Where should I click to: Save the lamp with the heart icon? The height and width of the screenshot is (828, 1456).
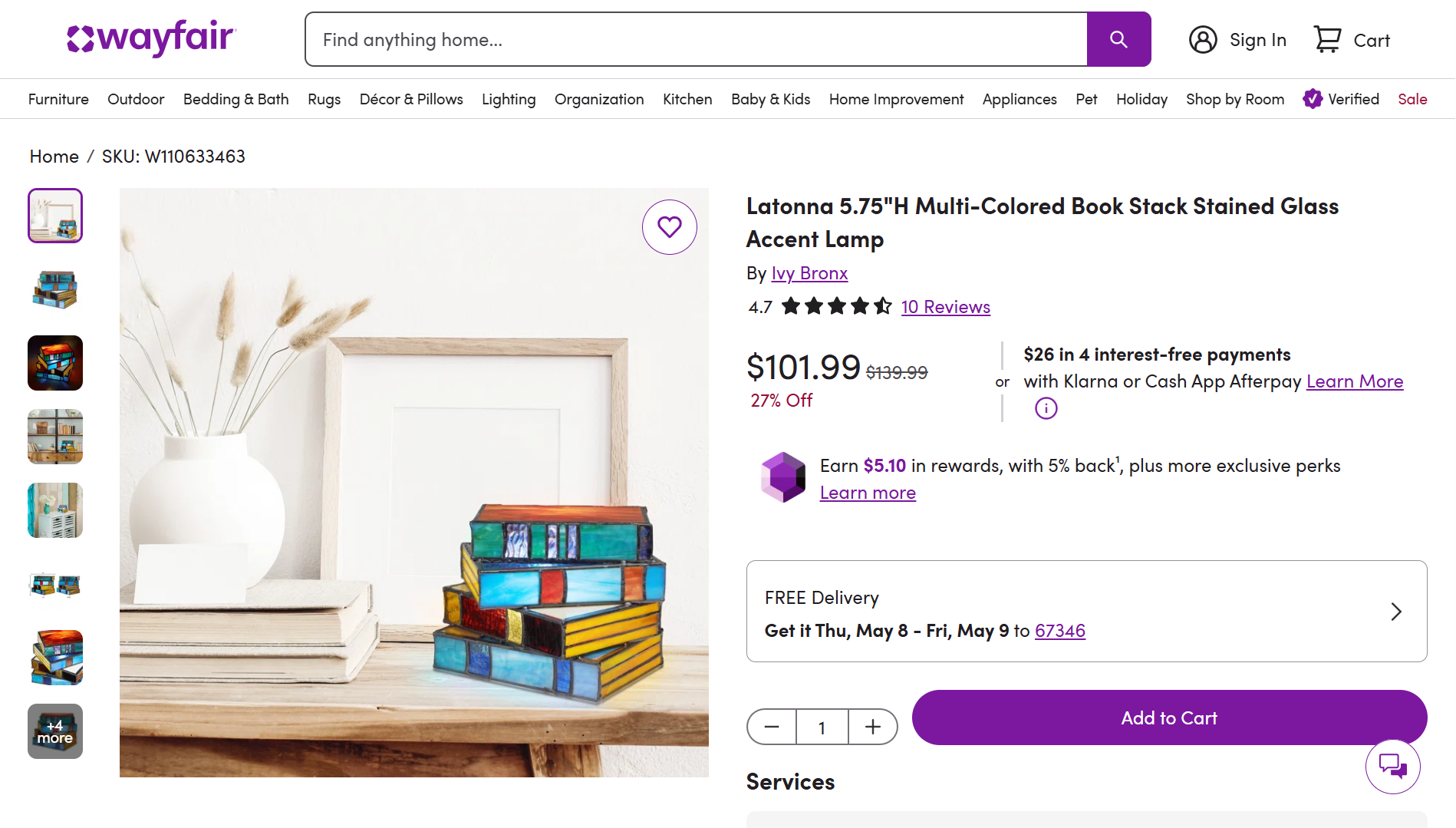click(670, 227)
